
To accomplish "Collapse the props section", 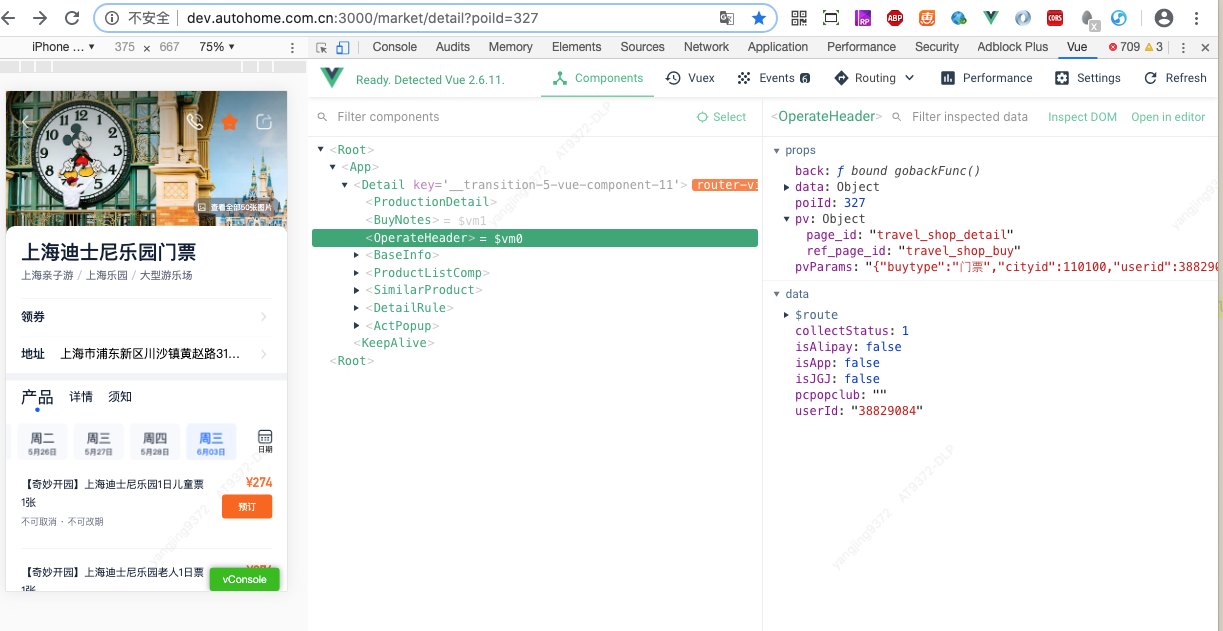I will 777,150.
